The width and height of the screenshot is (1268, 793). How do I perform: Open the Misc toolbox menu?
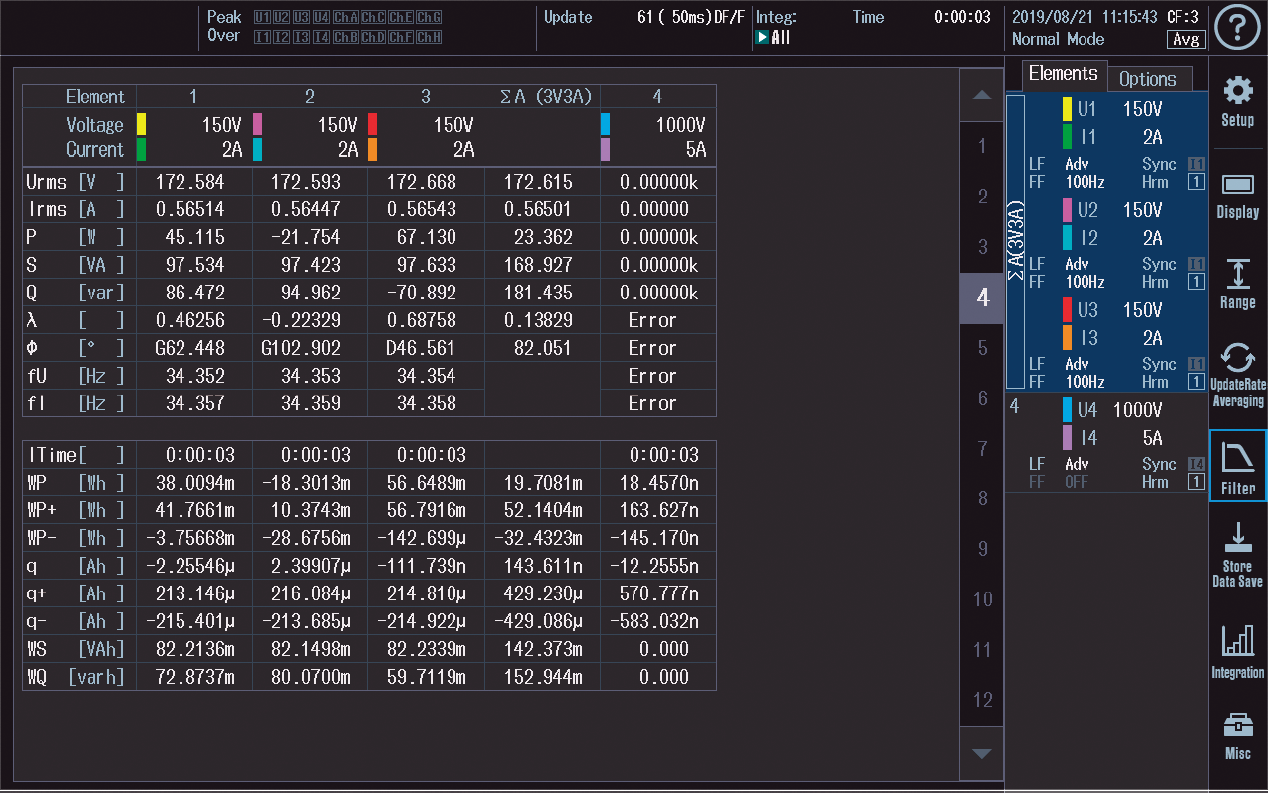pos(1238,736)
